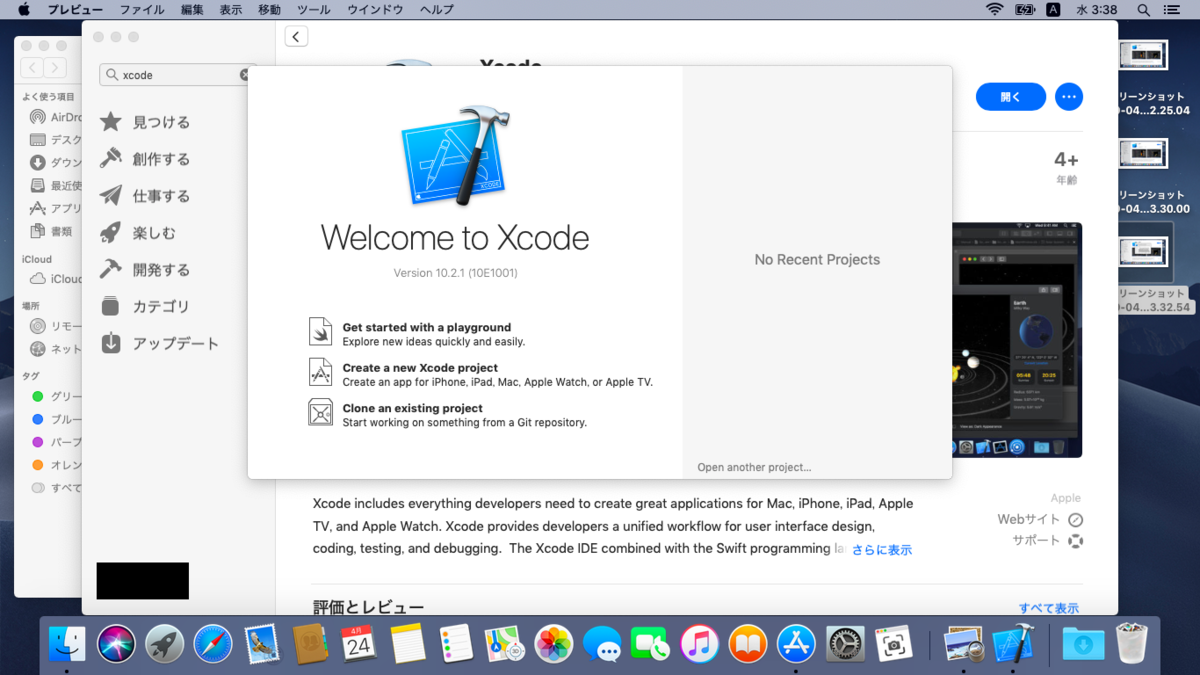The width and height of the screenshot is (1200, 675).
Task: Select the purple tag in Finder sidebar
Action: click(57, 442)
